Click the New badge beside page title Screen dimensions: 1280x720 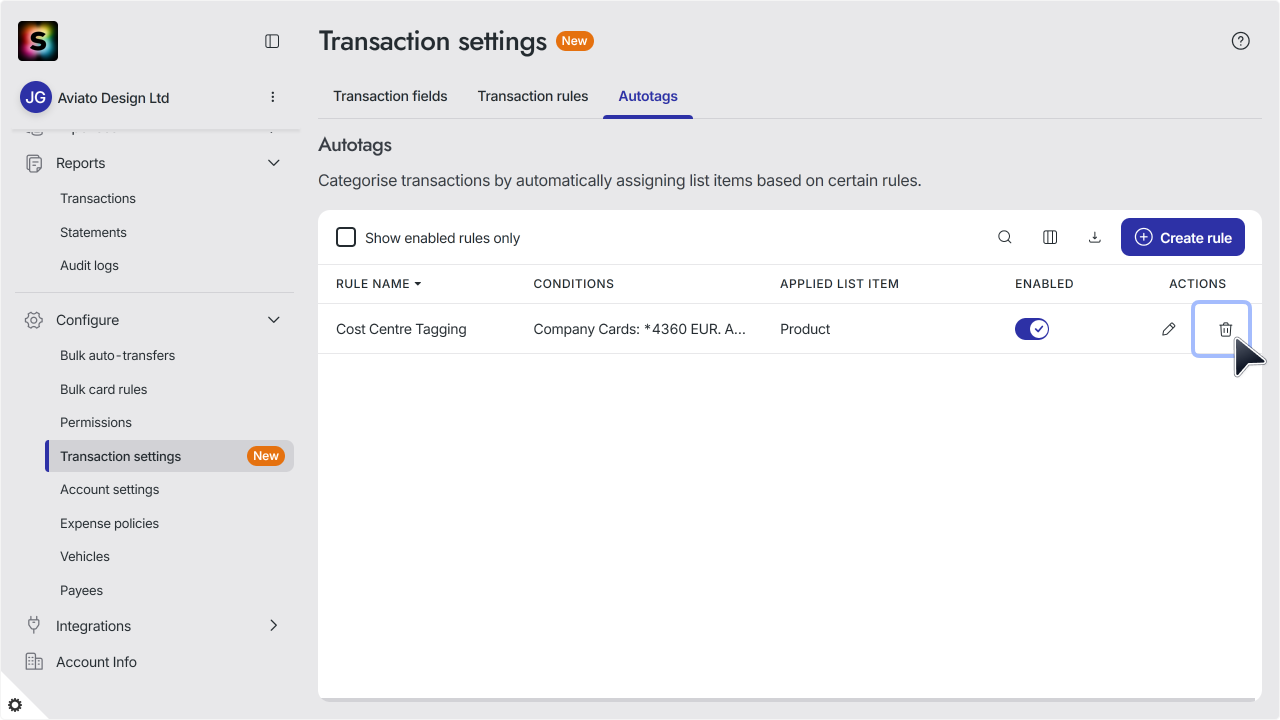(x=575, y=41)
